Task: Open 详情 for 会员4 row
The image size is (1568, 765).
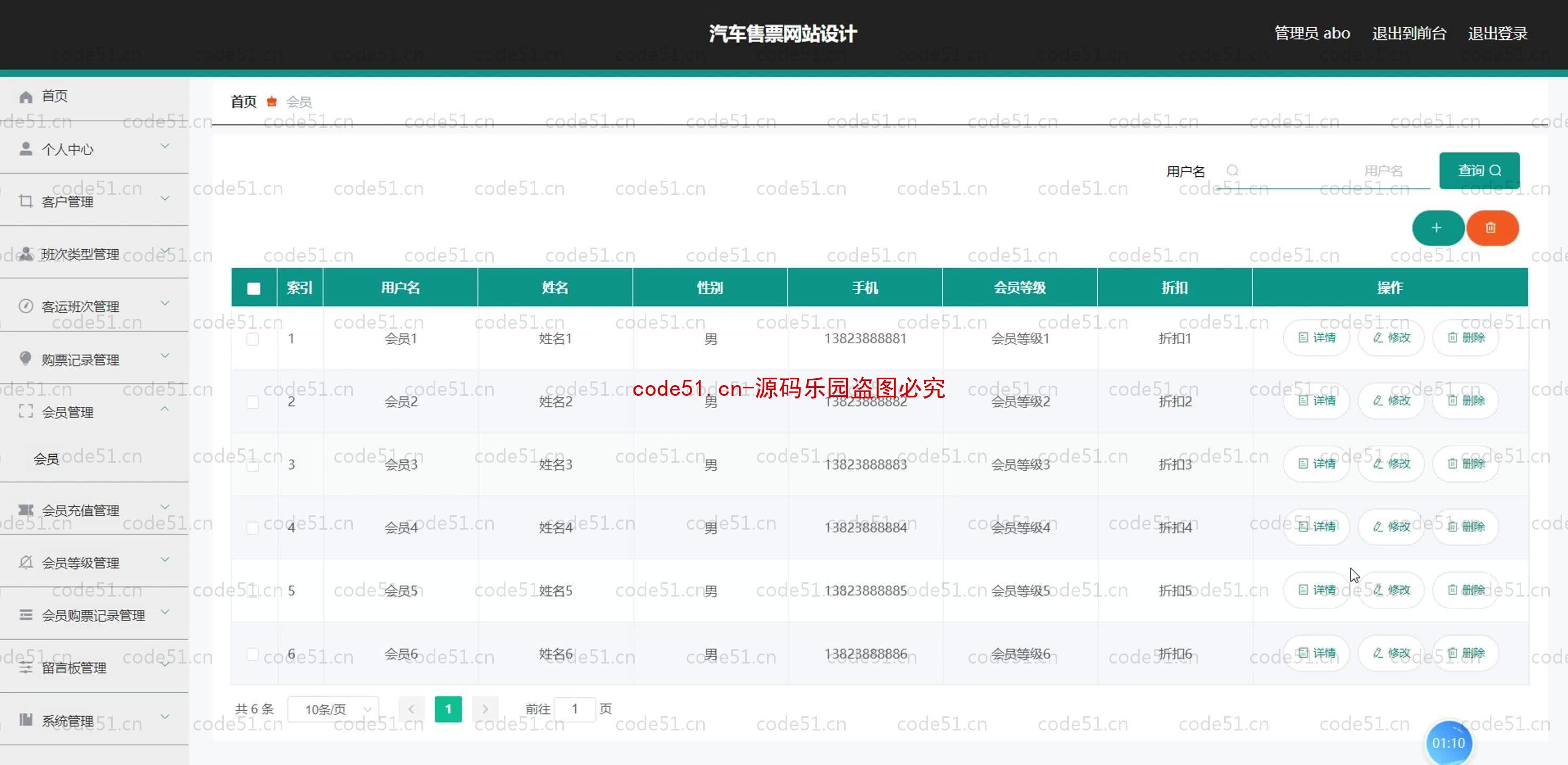Action: coord(1317,526)
